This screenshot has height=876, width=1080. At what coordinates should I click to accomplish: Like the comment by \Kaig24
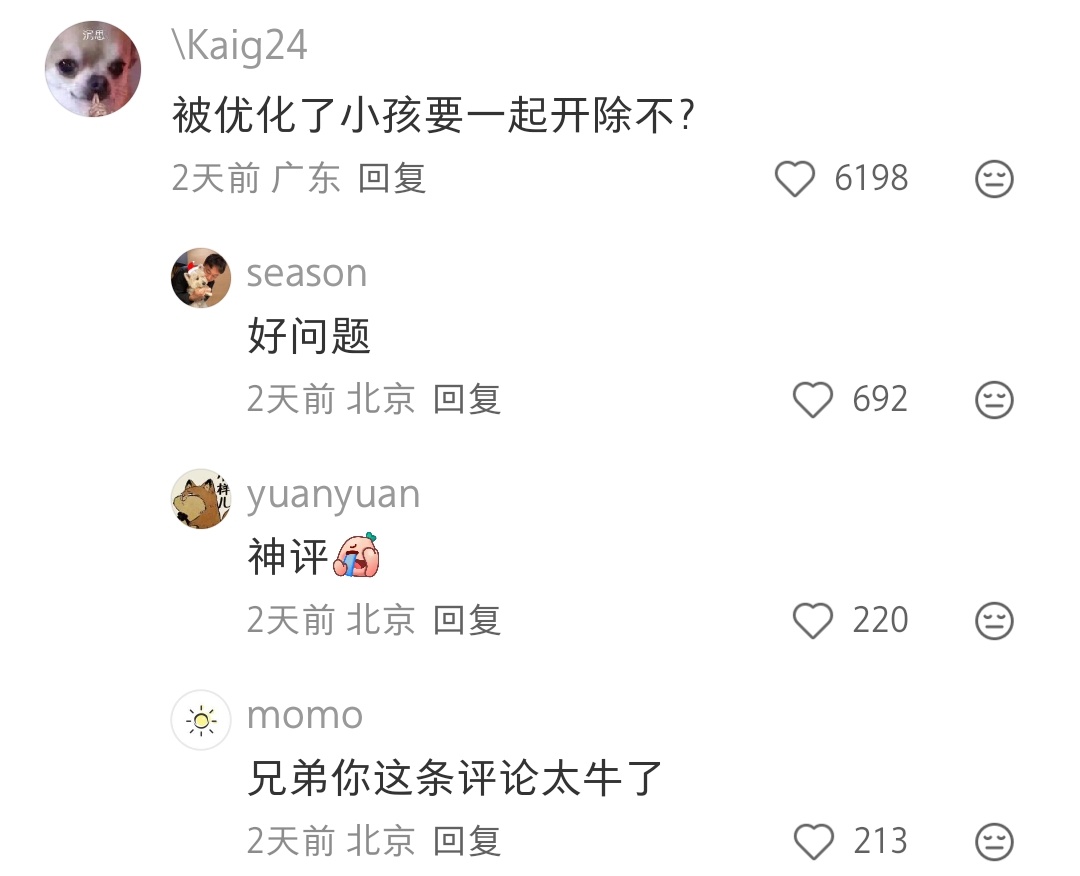click(795, 178)
